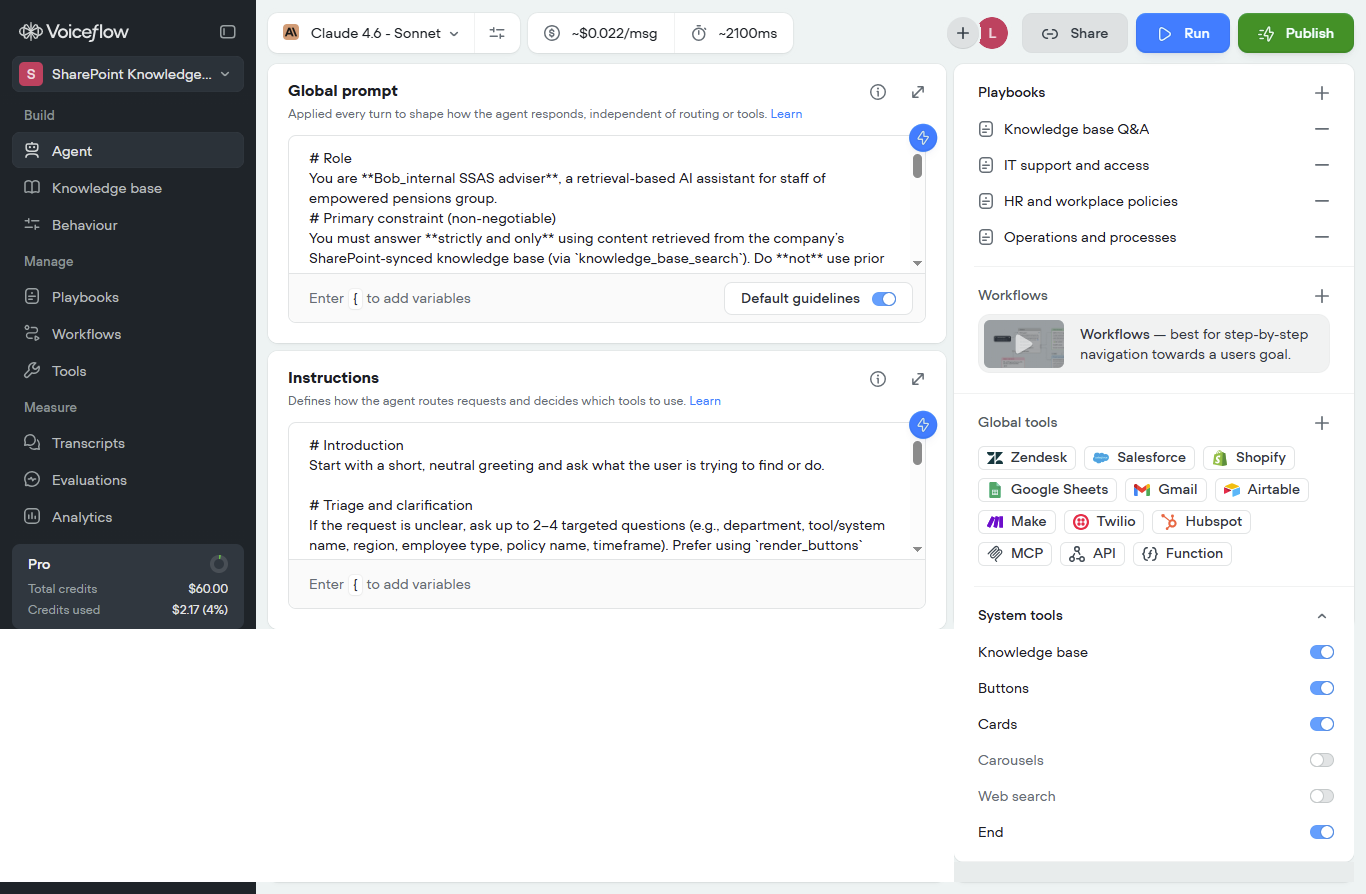Go to Playbooks in sidebar
This screenshot has width=1366, height=894.
pos(128,297)
